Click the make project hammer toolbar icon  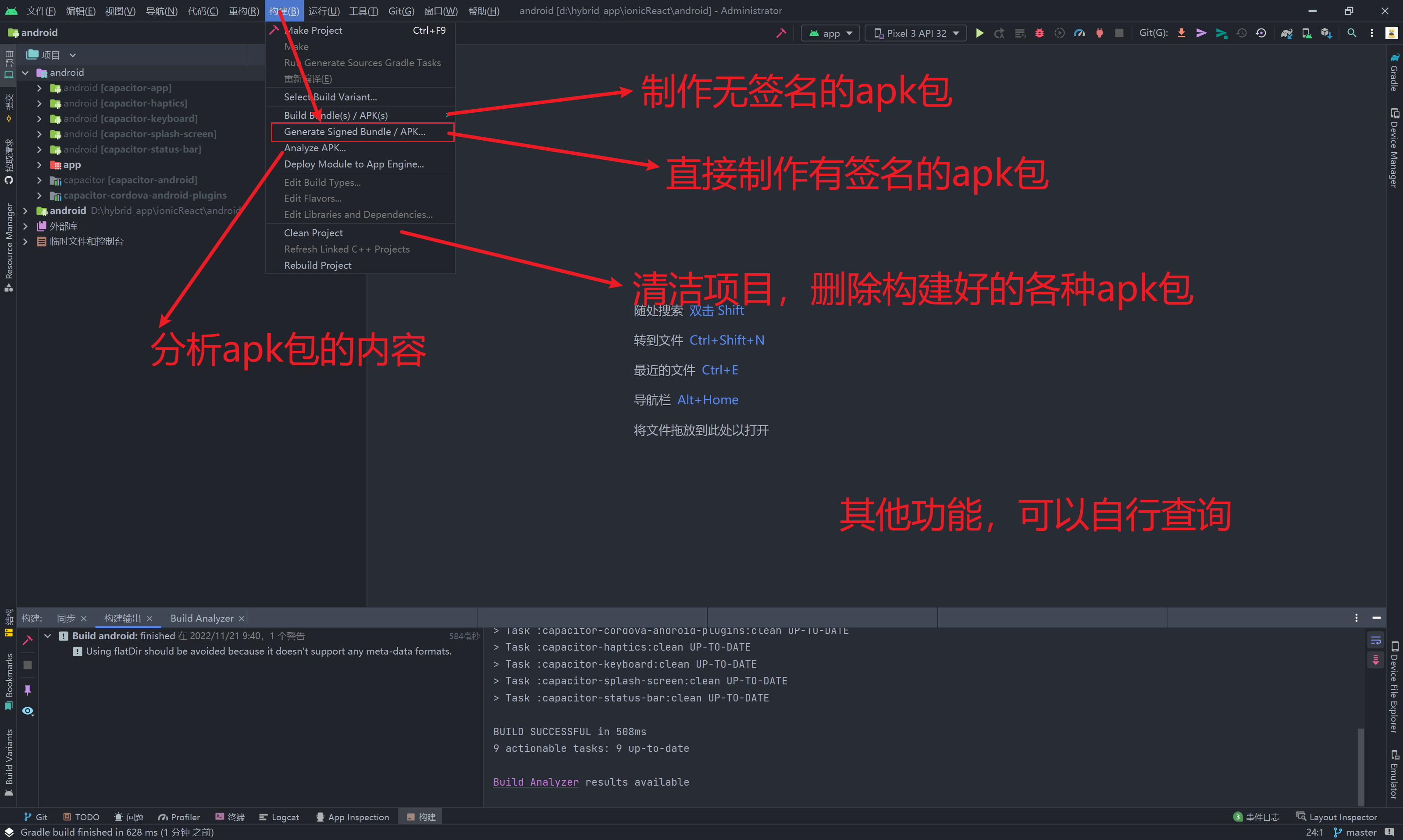click(x=781, y=33)
